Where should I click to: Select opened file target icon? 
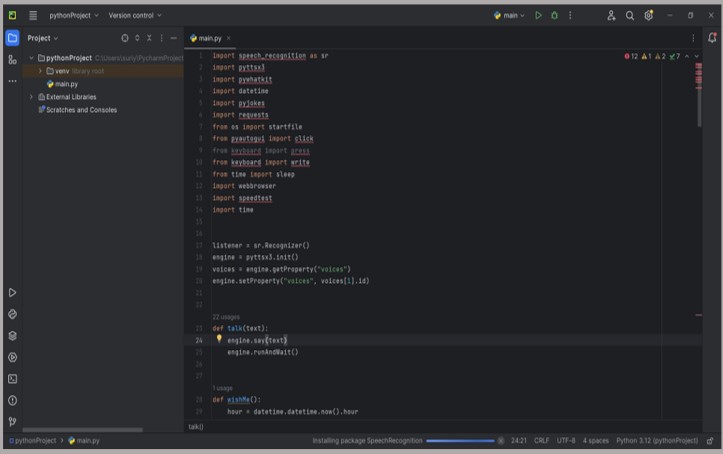pos(124,38)
